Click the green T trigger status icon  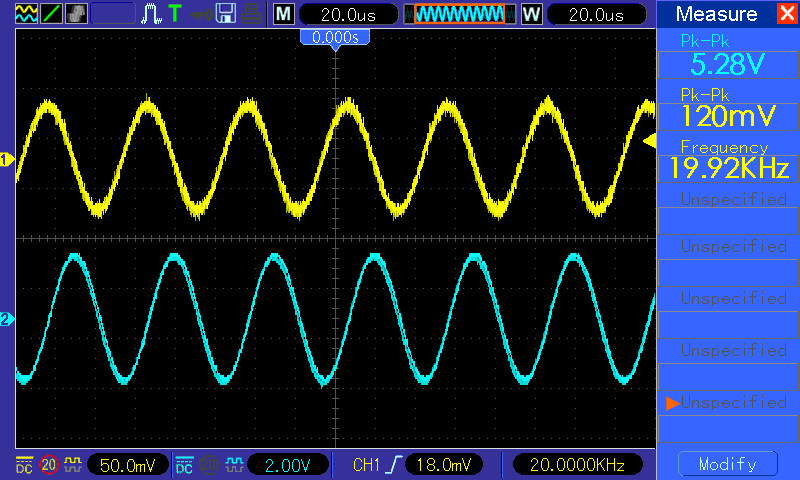pyautogui.click(x=176, y=14)
